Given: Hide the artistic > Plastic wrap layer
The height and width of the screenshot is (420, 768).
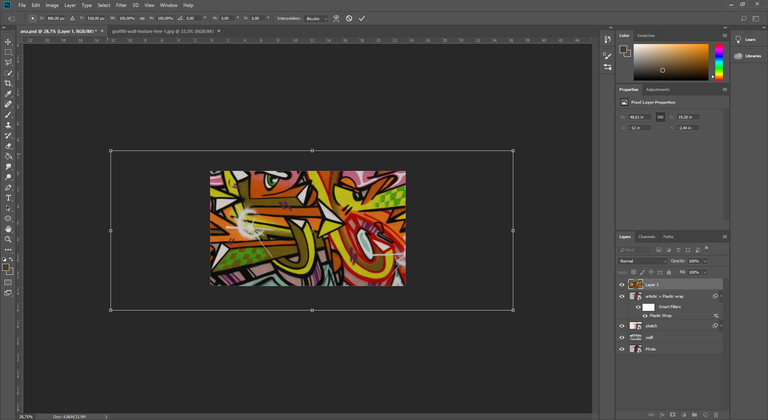Looking at the screenshot, I should tap(622, 296).
